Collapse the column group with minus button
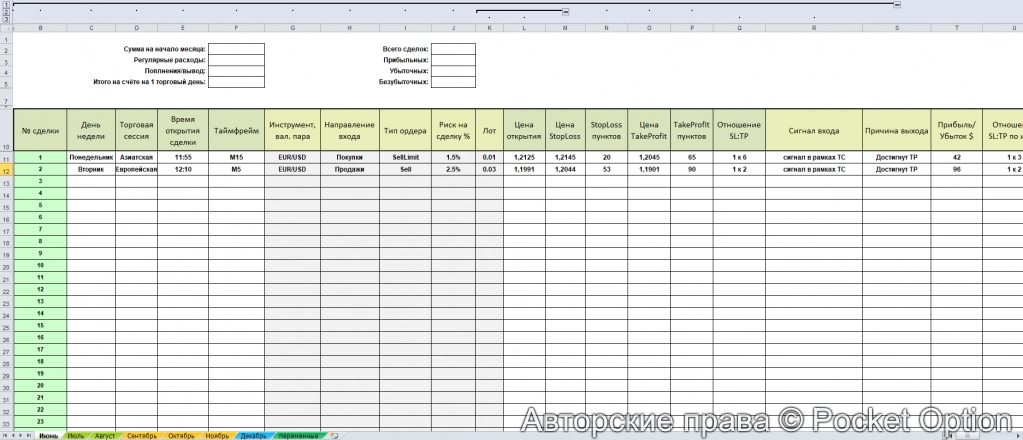Viewport: 1023px width, 440px height. [x=566, y=11]
